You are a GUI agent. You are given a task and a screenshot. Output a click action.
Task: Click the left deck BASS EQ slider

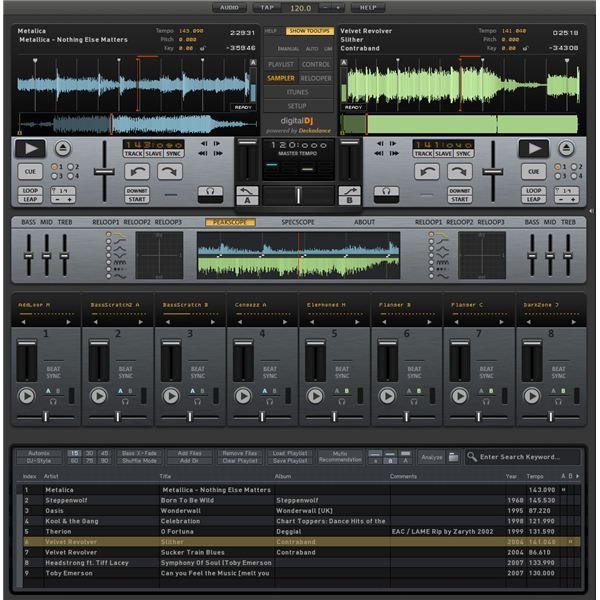point(28,255)
